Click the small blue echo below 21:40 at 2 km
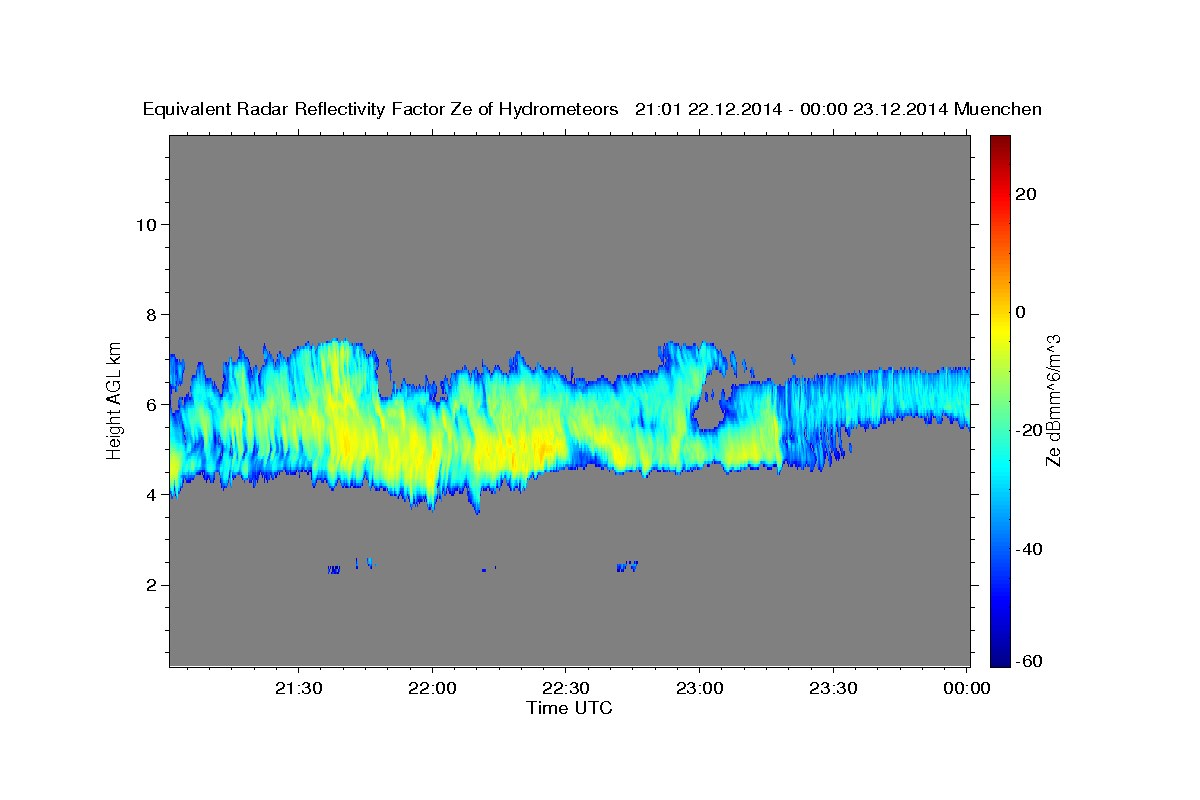 334,570
